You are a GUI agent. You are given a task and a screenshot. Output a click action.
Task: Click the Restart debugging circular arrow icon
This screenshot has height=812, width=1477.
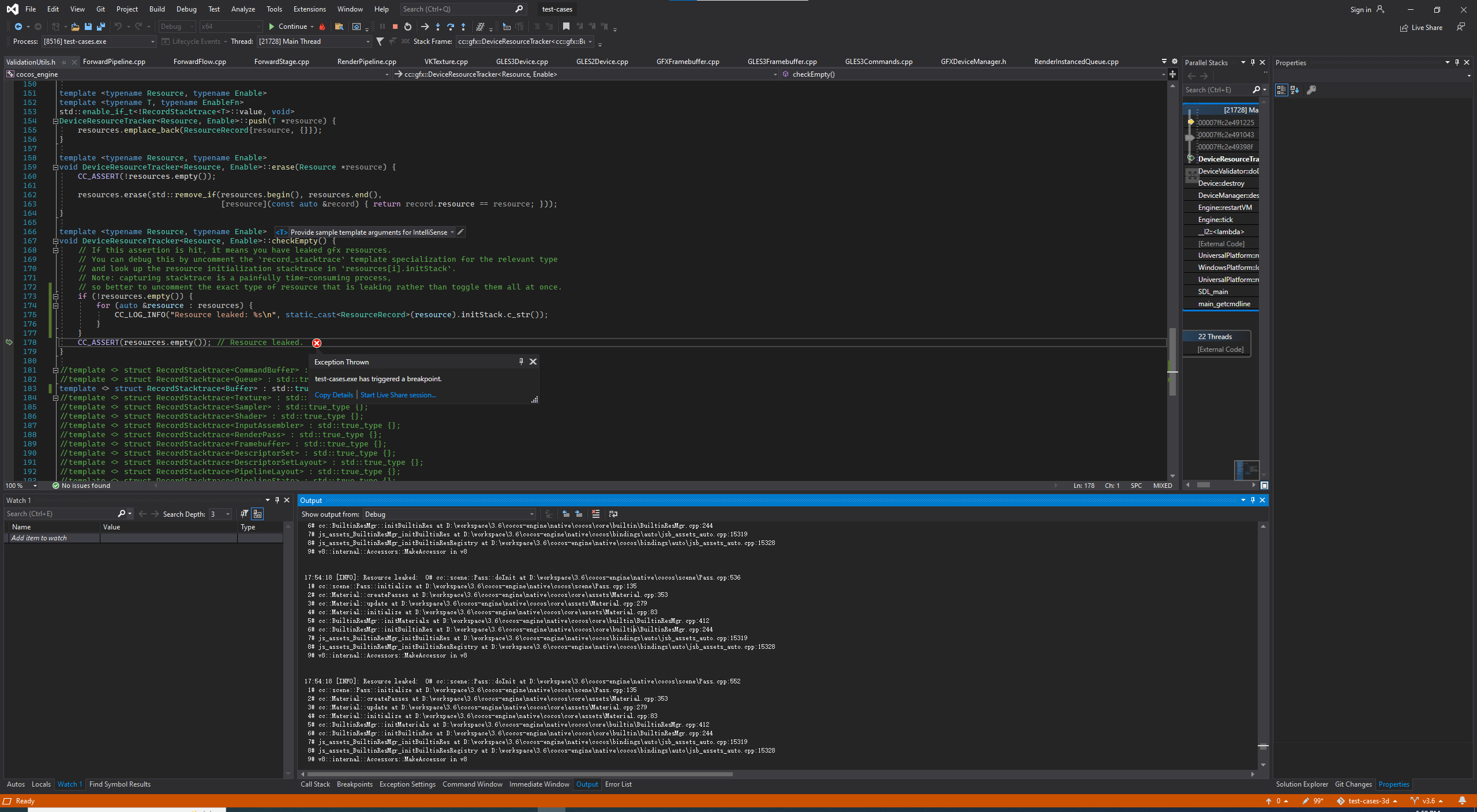pos(408,27)
